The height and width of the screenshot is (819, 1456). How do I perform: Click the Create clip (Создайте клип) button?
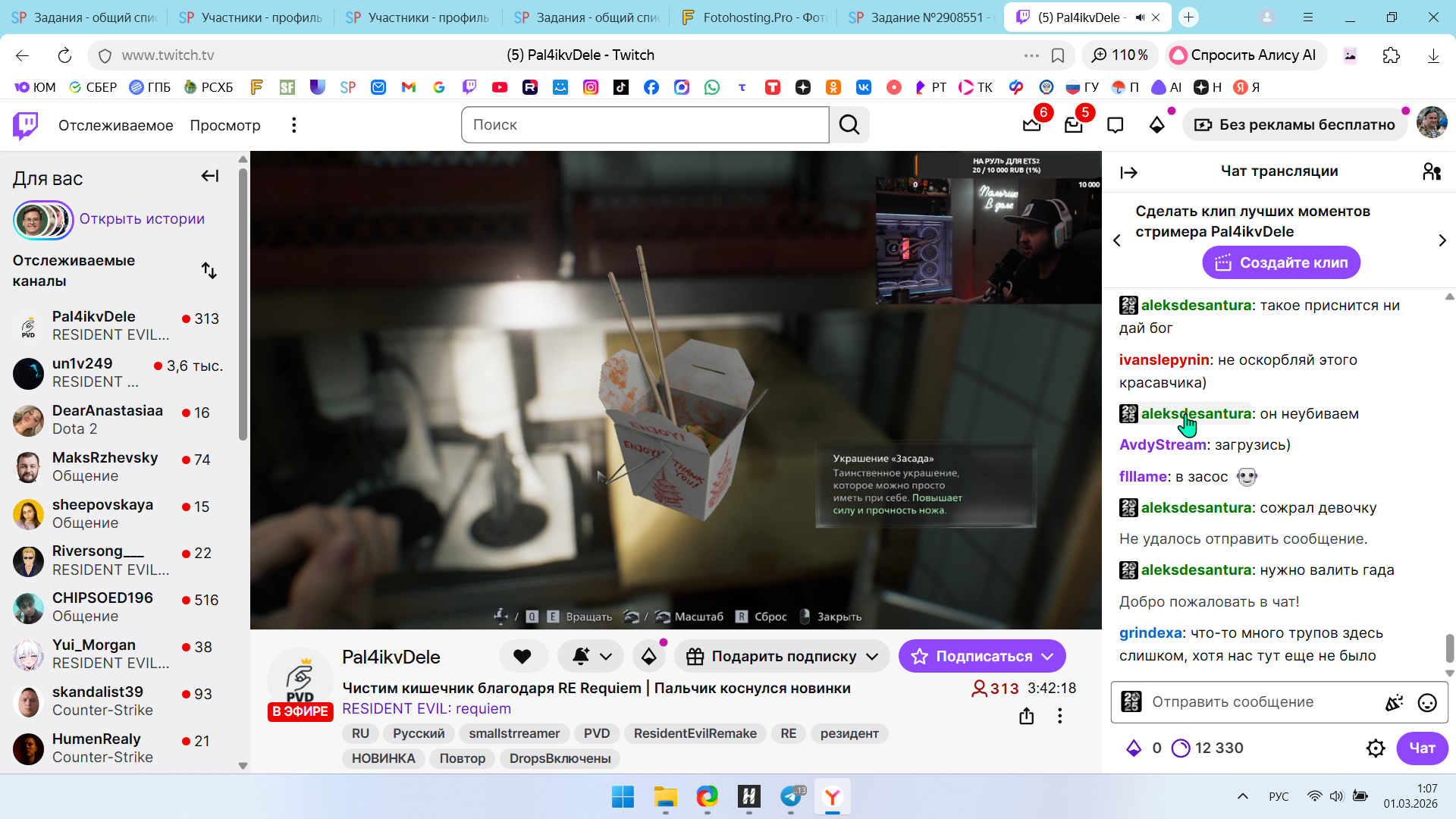(1281, 263)
